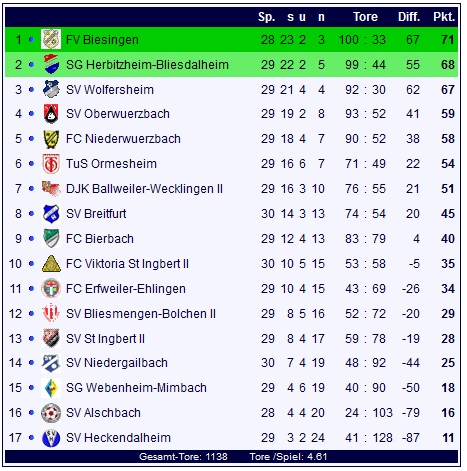This screenshot has height=471, width=467.
Task: Click the SV Heckendalheim blue round crest
Action: (51, 438)
